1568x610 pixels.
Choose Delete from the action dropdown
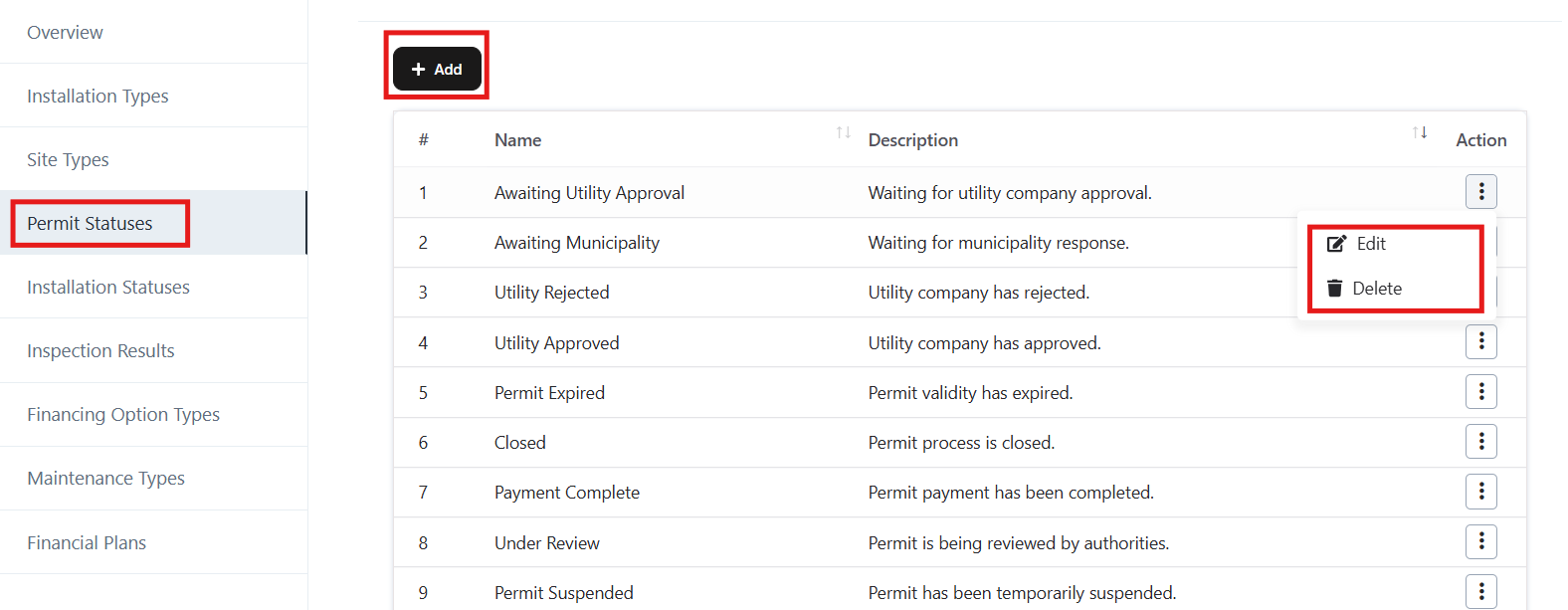(x=1376, y=289)
